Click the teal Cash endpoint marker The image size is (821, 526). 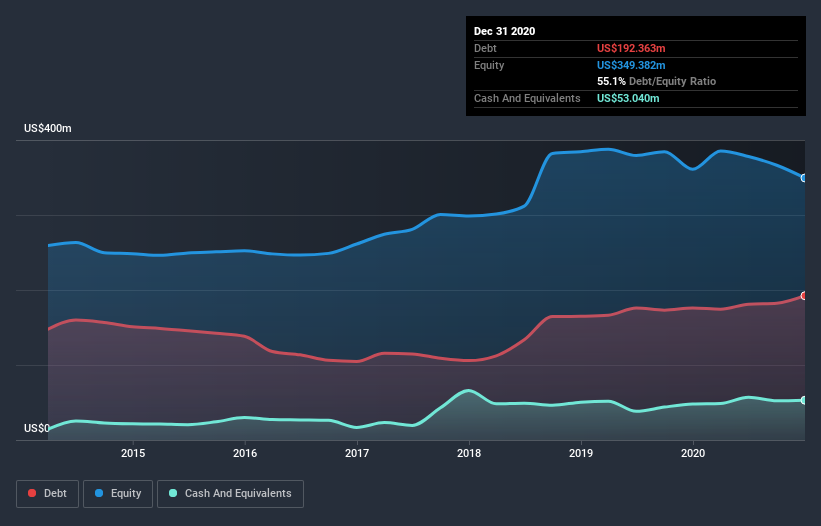coord(804,400)
